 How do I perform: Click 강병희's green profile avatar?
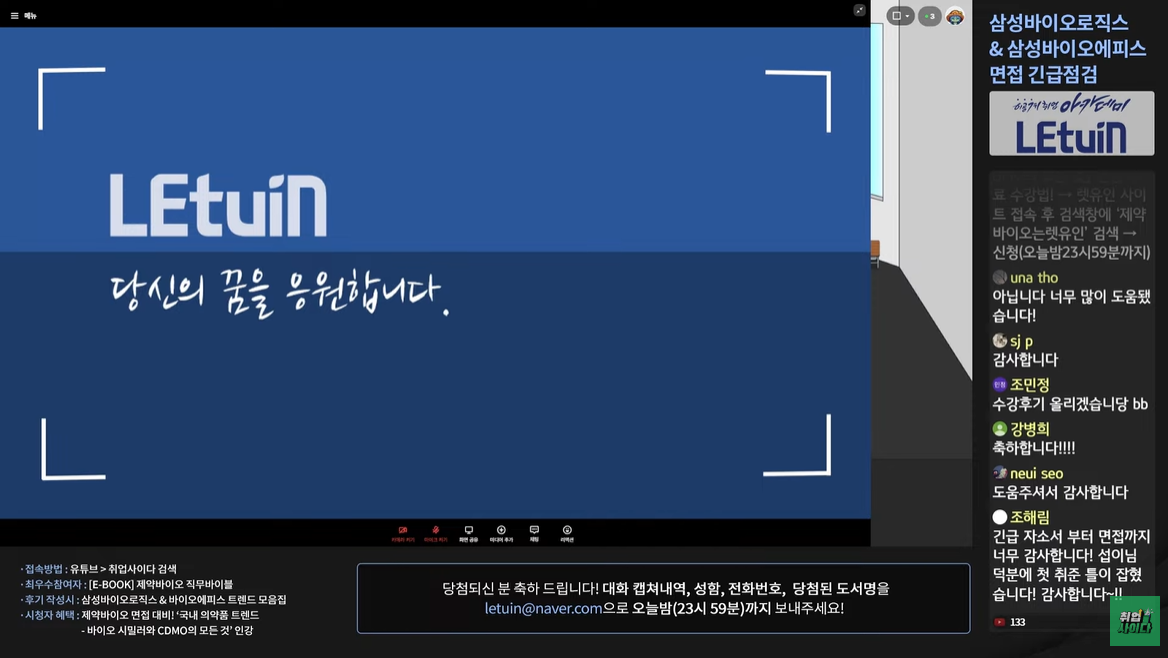tap(999, 428)
